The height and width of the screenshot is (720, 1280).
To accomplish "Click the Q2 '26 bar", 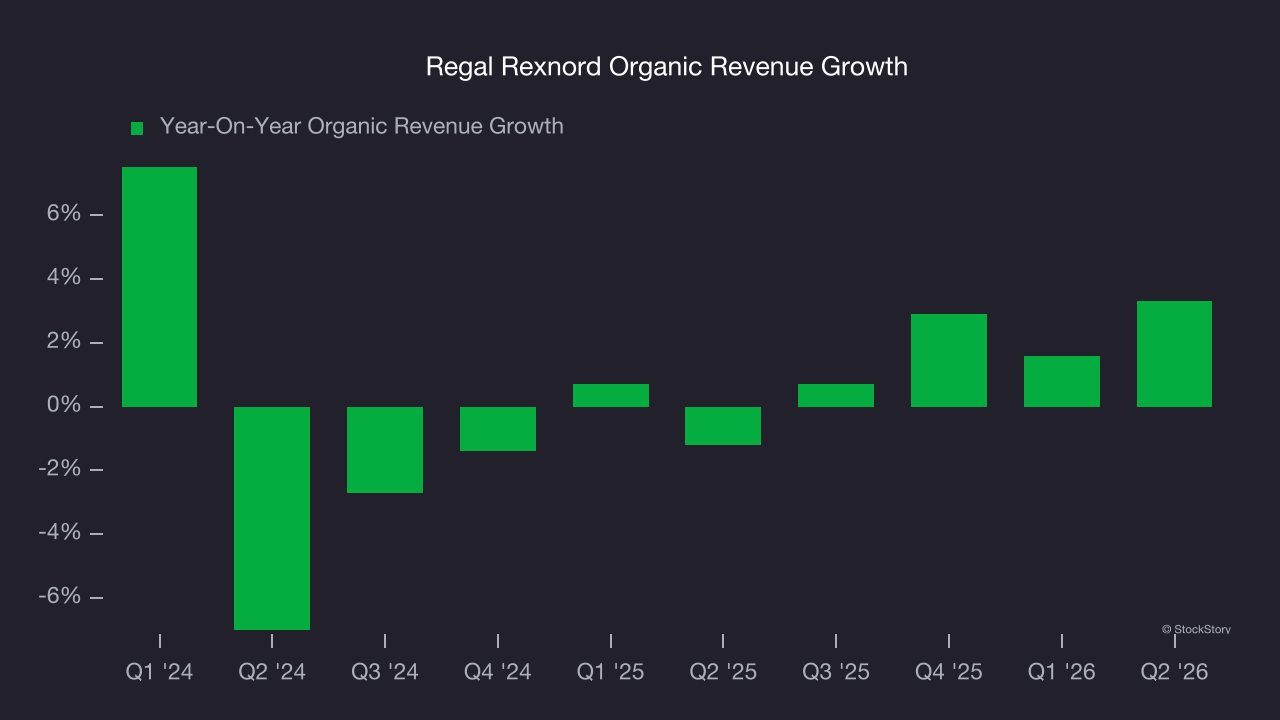I will pos(1174,354).
